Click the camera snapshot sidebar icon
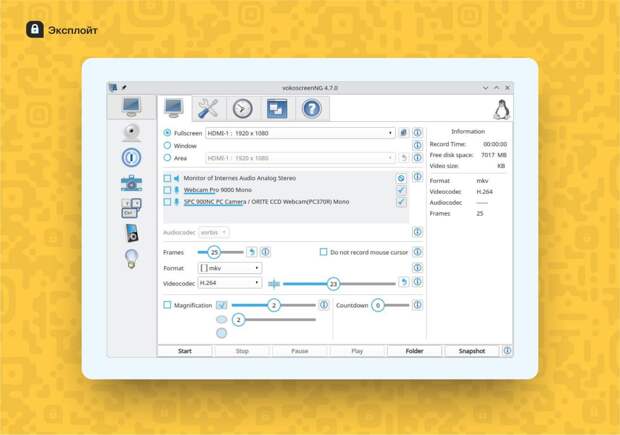 pyautogui.click(x=131, y=183)
